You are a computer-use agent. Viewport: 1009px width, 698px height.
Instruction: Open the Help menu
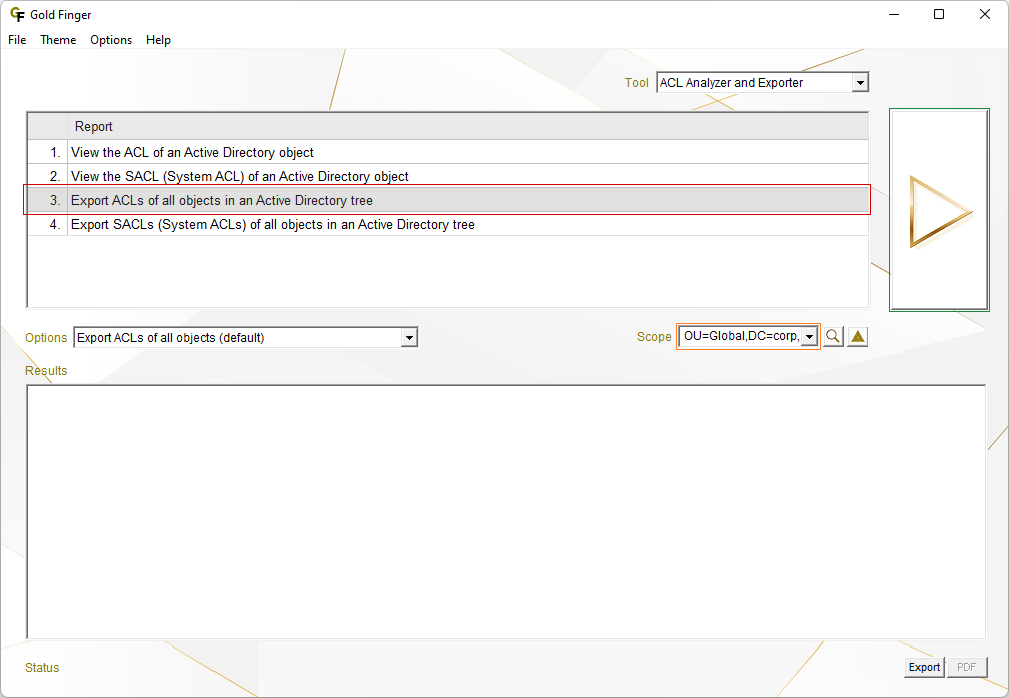158,40
